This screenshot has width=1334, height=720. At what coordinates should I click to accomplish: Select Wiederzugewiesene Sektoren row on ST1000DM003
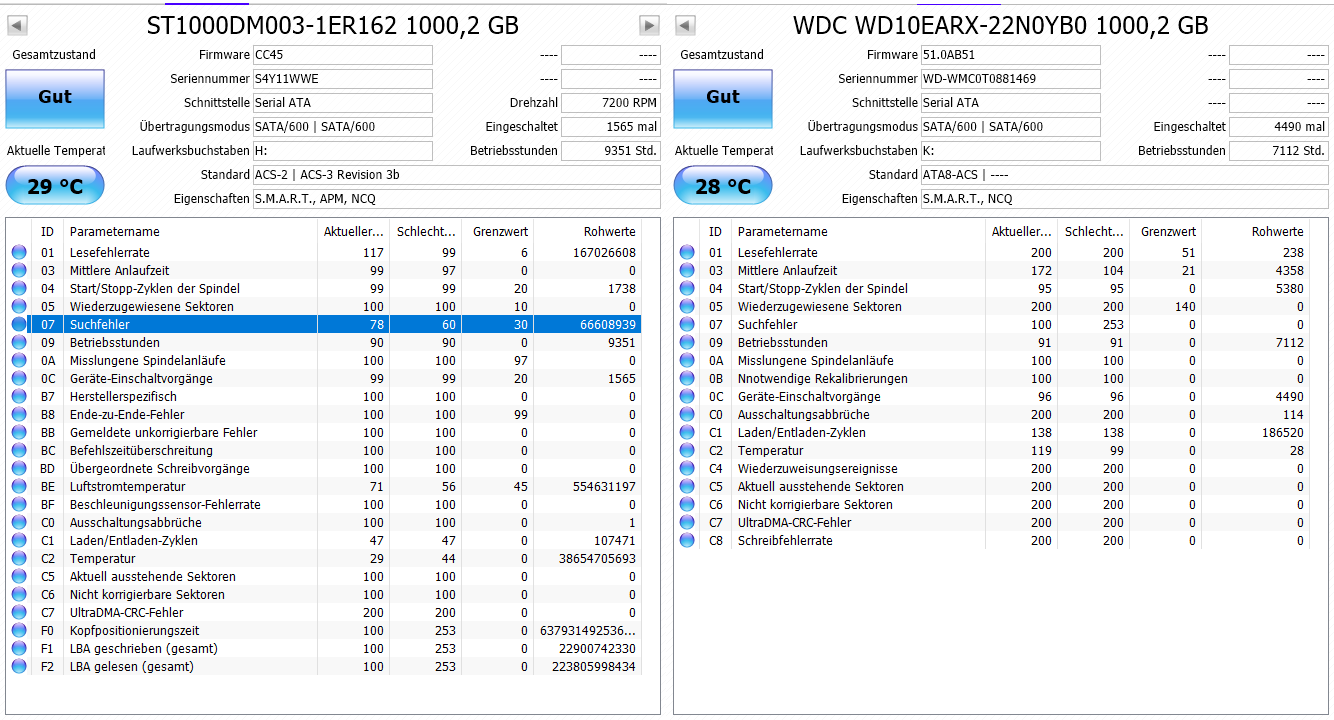324,307
